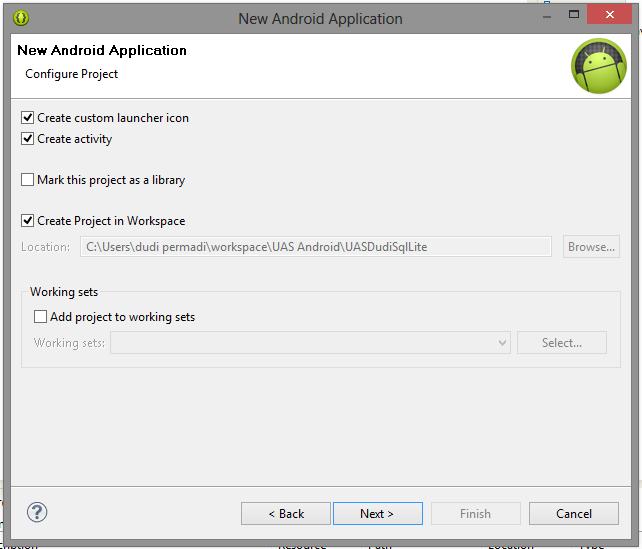
Task: Proceed with the Next > button
Action: click(x=378, y=513)
